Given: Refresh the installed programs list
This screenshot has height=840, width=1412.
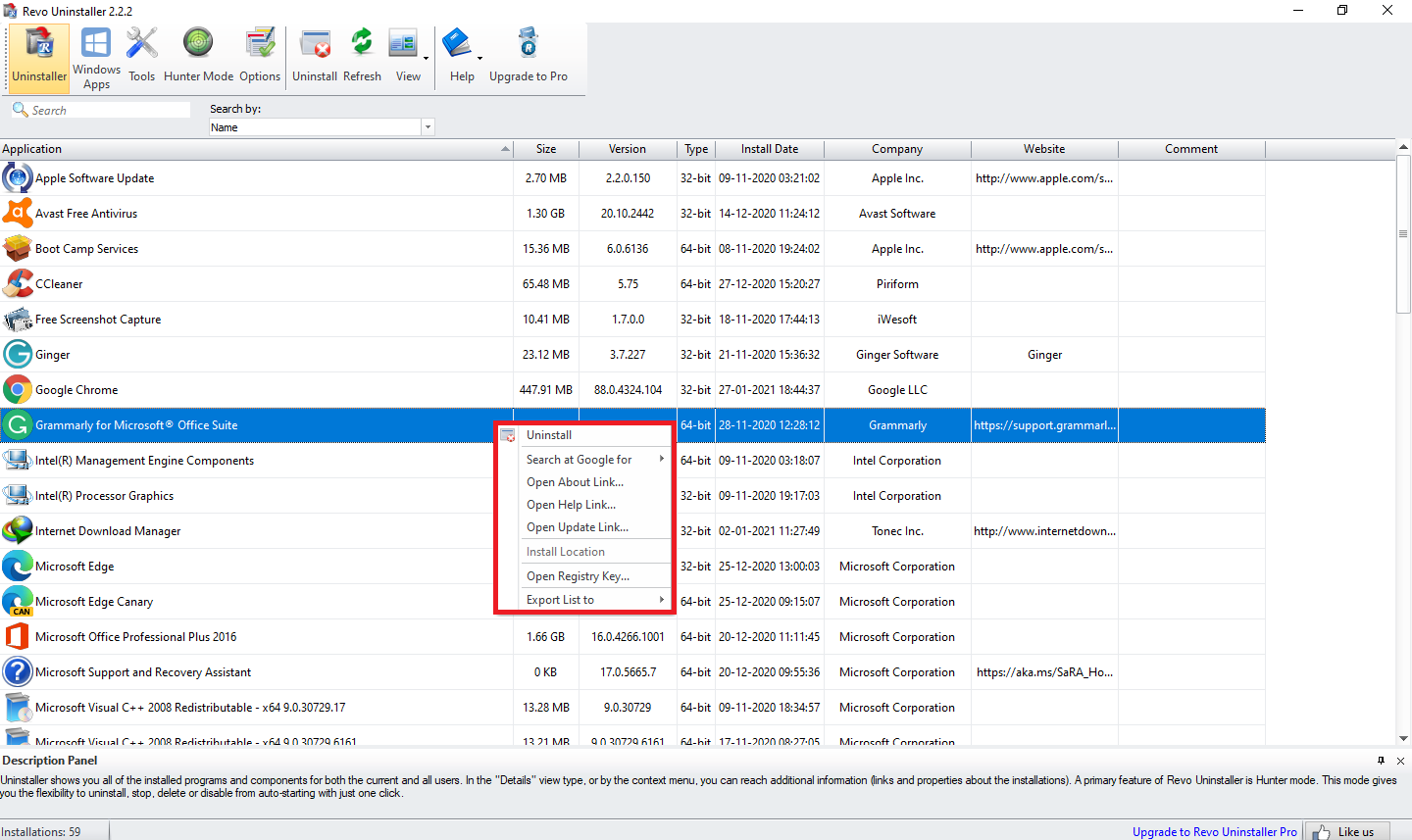Looking at the screenshot, I should point(362,57).
